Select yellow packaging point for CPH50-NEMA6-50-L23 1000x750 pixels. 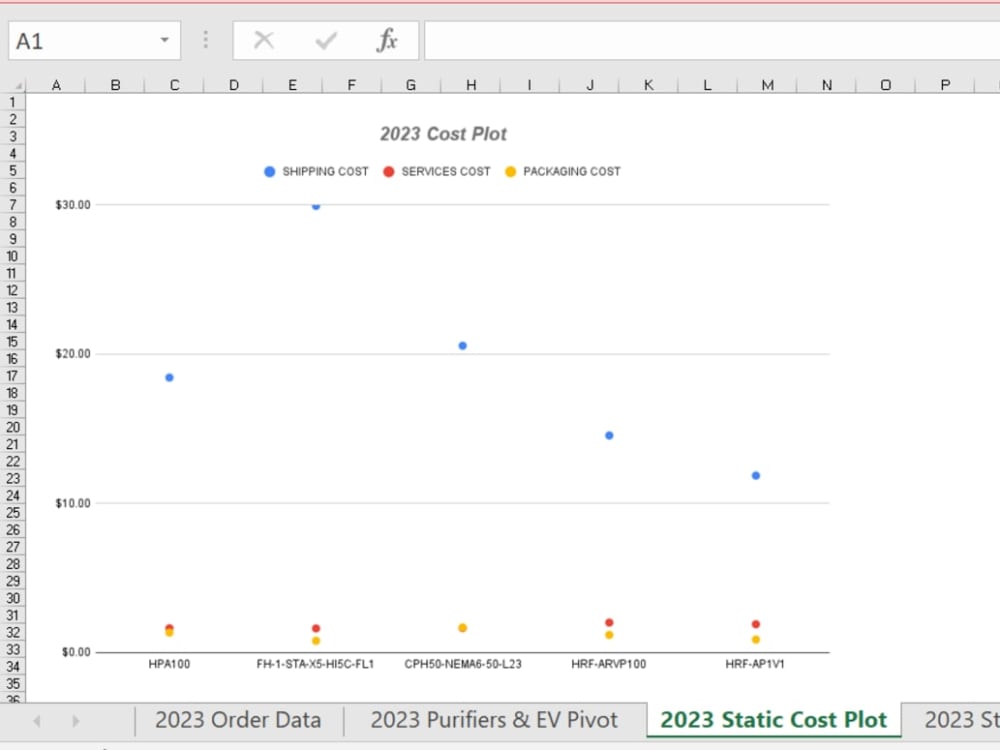point(462,628)
